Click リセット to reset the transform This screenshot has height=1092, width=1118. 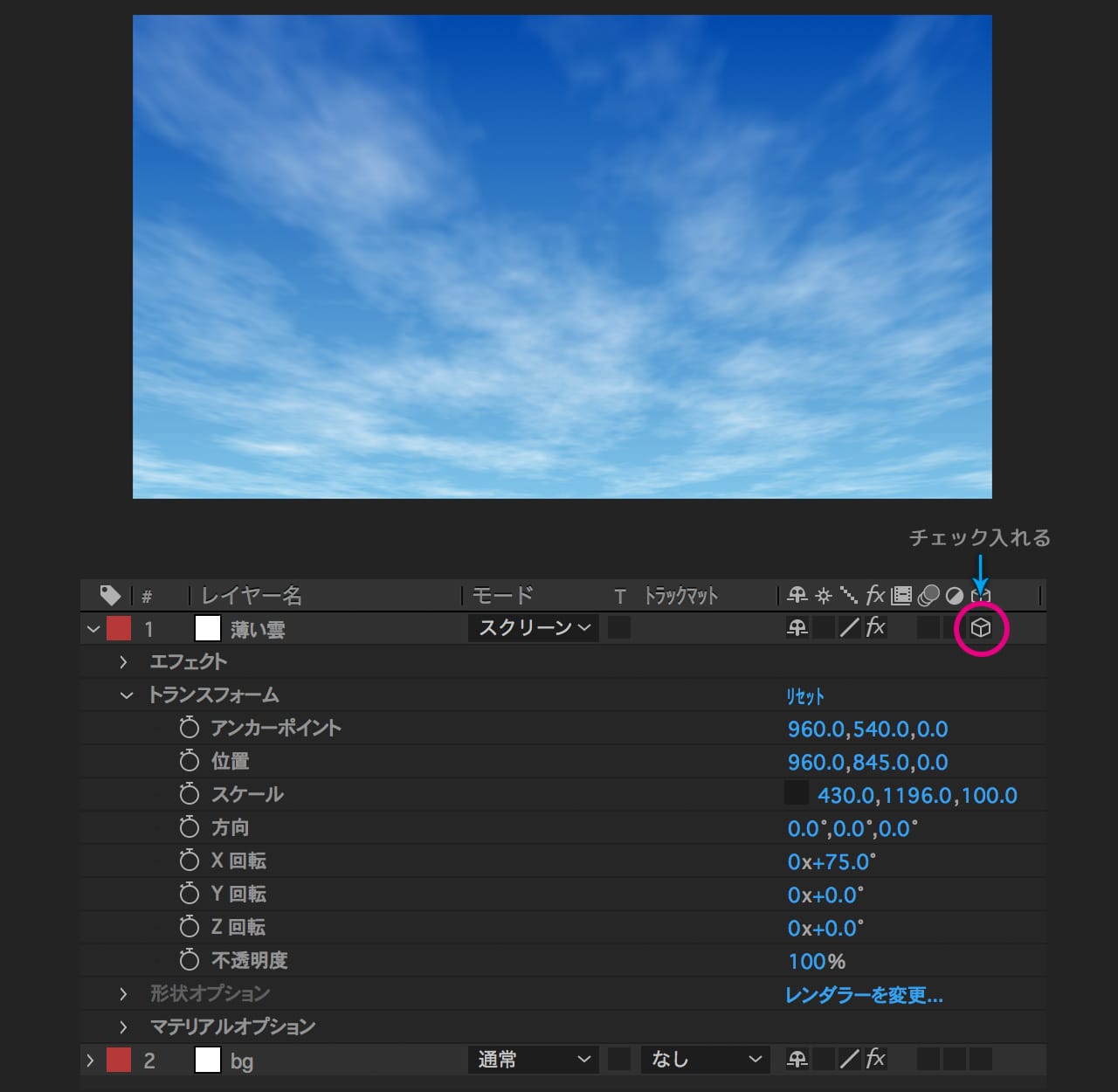tap(804, 696)
